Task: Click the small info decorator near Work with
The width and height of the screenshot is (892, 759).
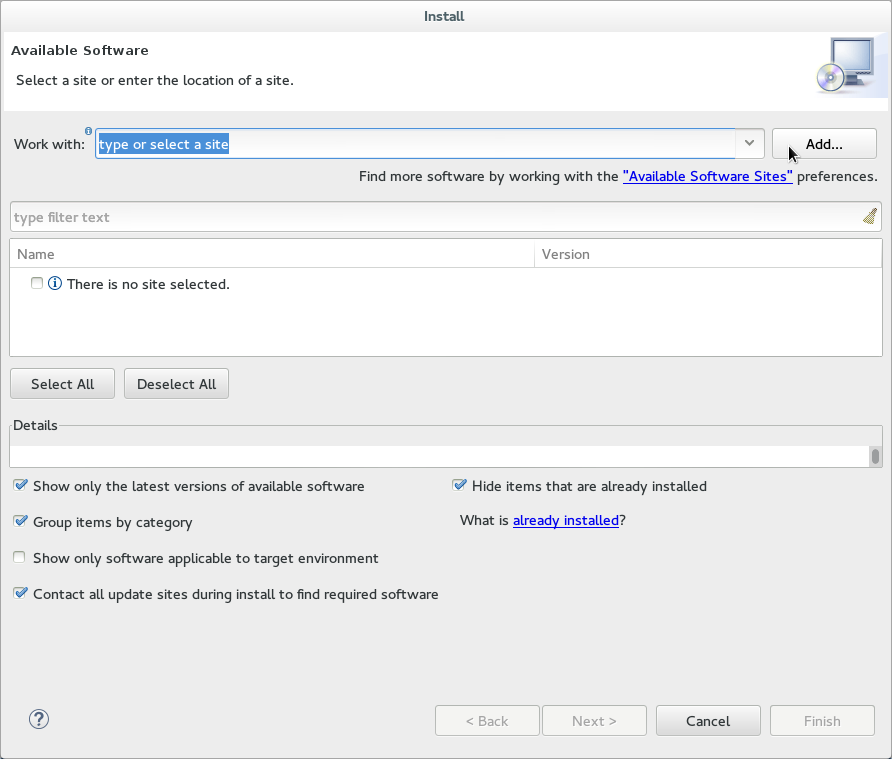Action: pyautogui.click(x=88, y=131)
